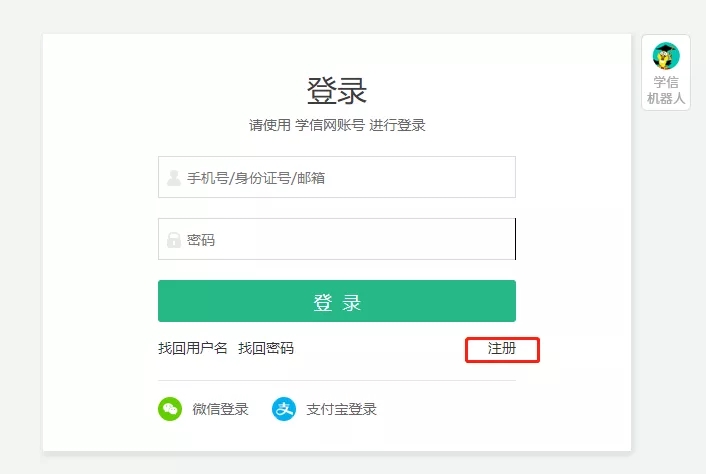706x474 pixels.
Task: Focus the 手机号/身份证号/邮箱 input field
Action: point(337,177)
